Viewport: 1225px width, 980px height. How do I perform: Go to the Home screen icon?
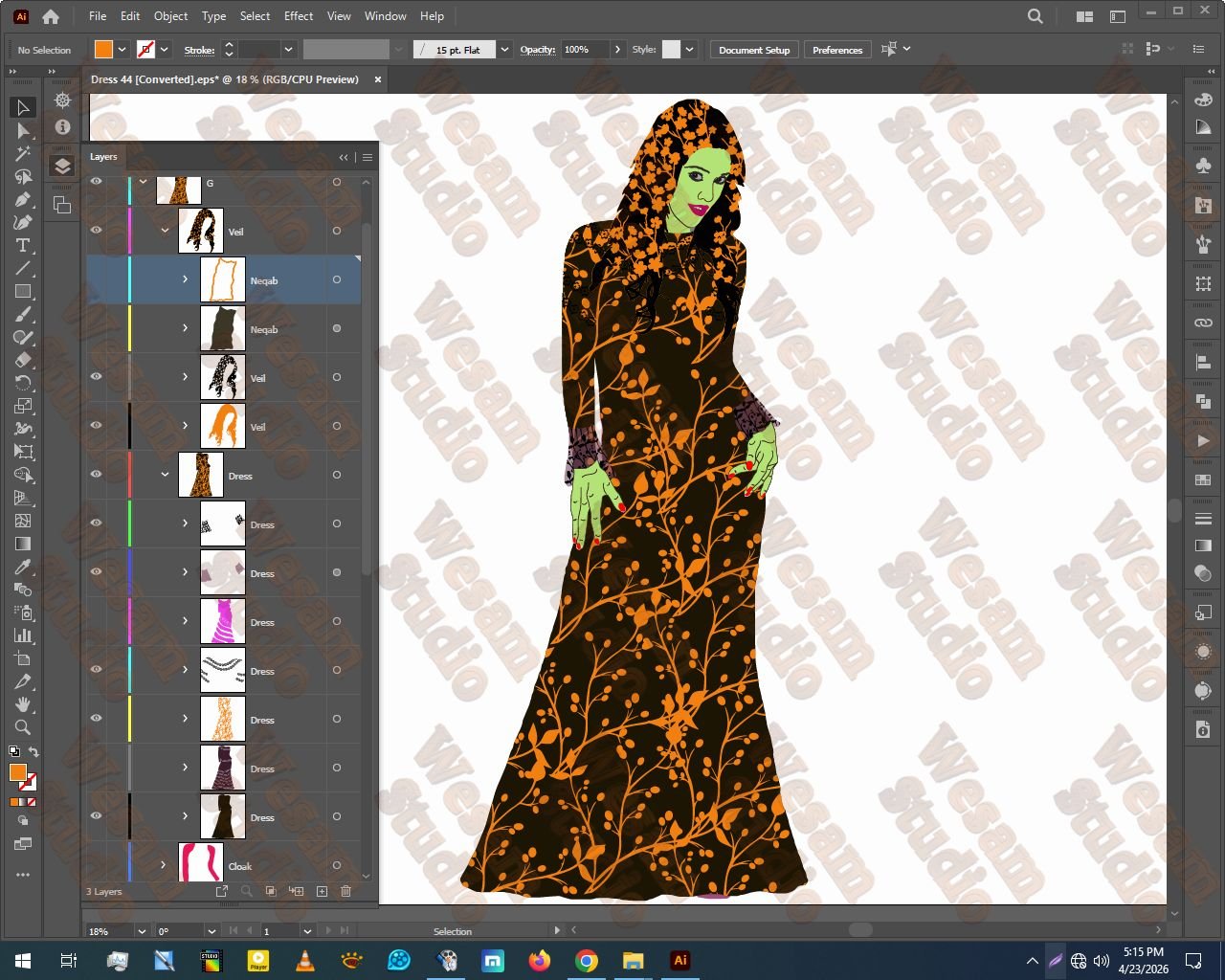tap(51, 16)
